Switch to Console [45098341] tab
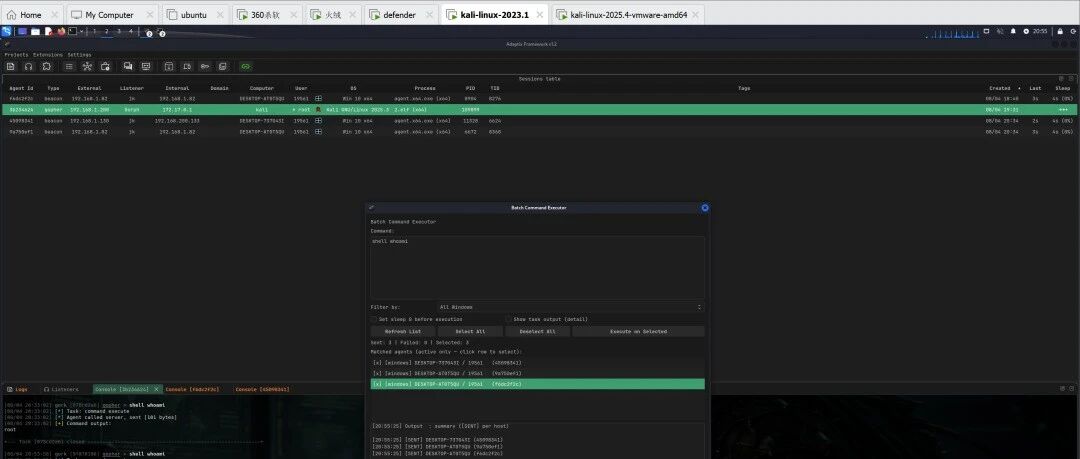This screenshot has height=459, width=1080. (x=262, y=389)
